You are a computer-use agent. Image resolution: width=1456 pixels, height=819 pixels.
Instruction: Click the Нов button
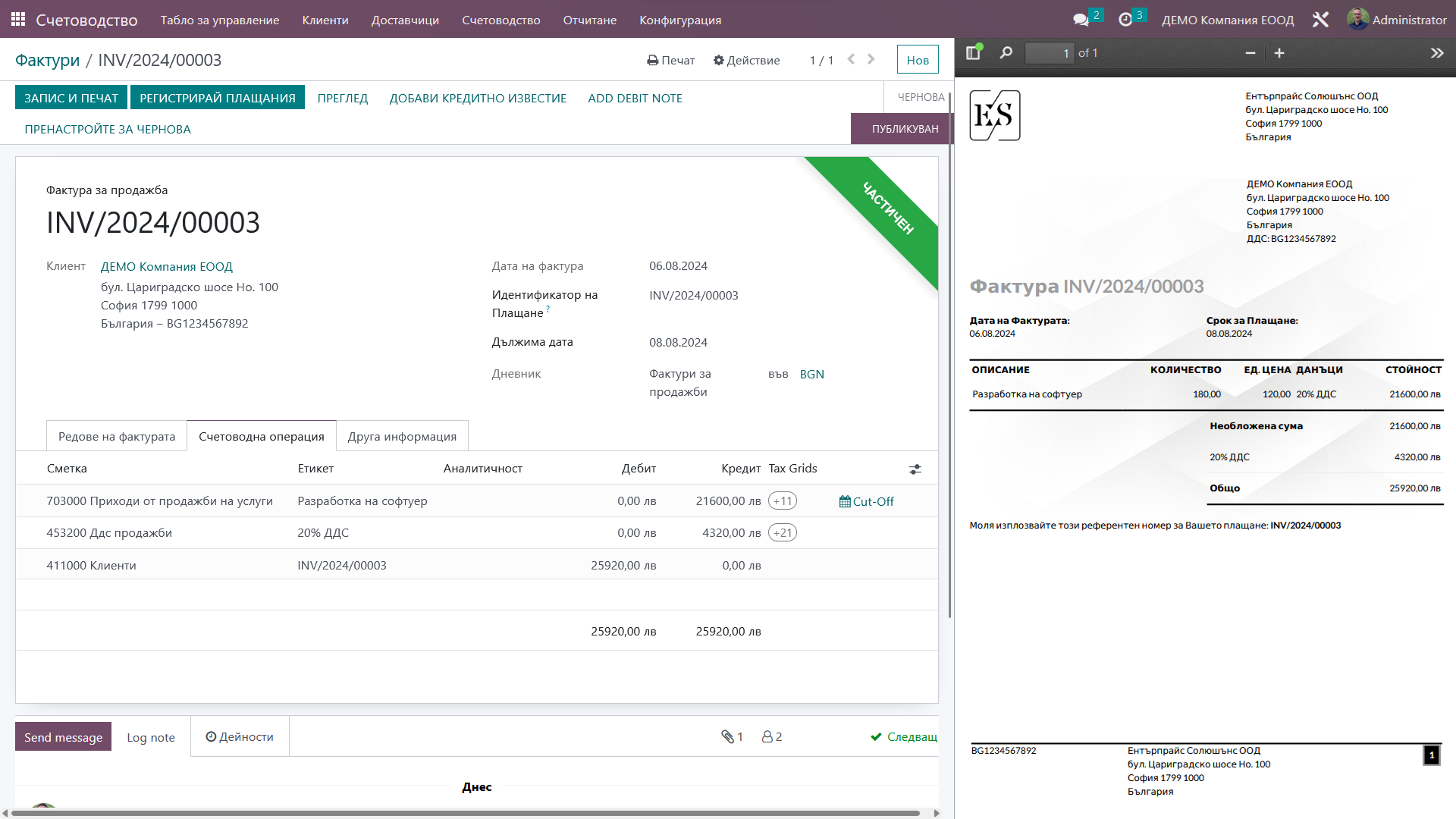918,60
